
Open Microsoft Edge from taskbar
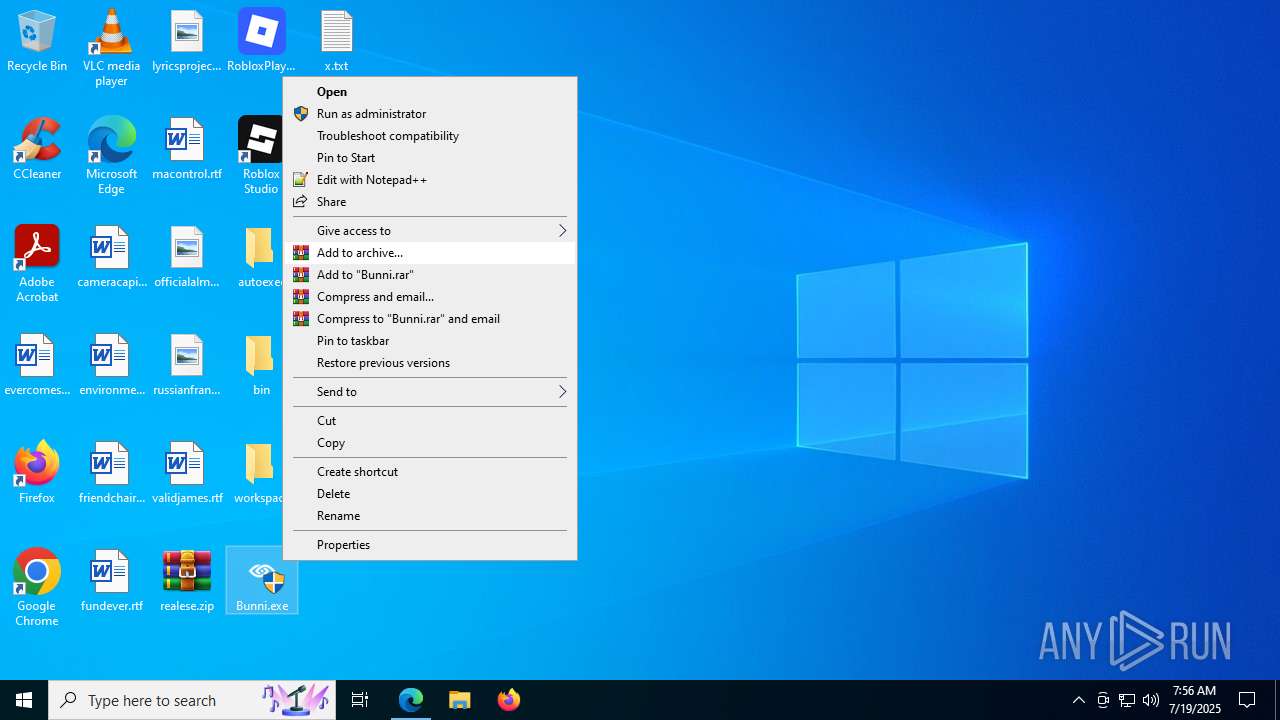pyautogui.click(x=411, y=700)
